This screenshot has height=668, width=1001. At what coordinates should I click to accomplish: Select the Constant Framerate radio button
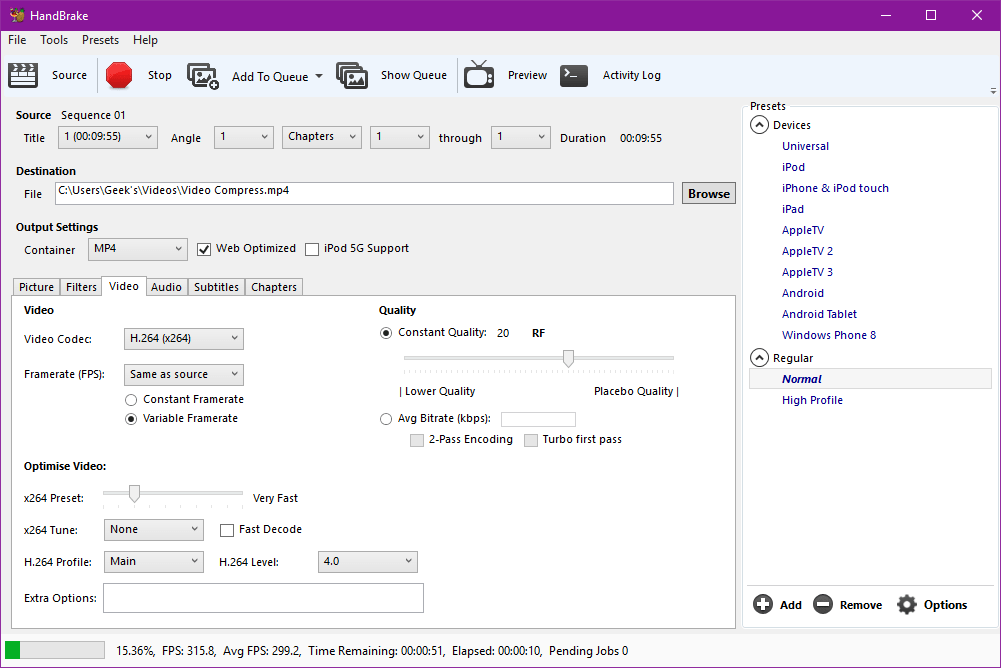tap(131, 400)
